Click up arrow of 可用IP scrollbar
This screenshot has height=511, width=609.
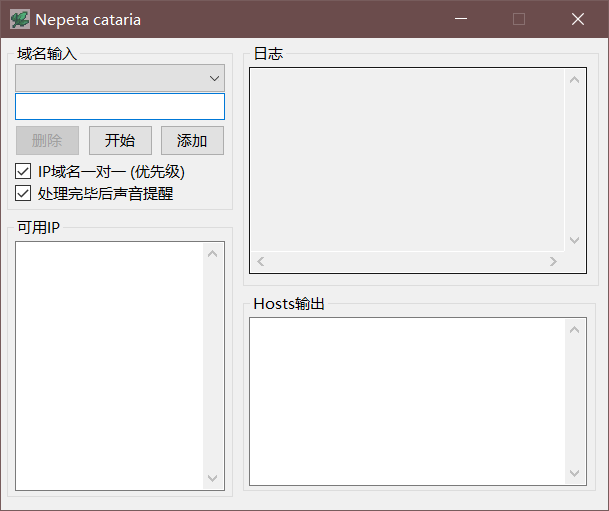click(x=212, y=254)
